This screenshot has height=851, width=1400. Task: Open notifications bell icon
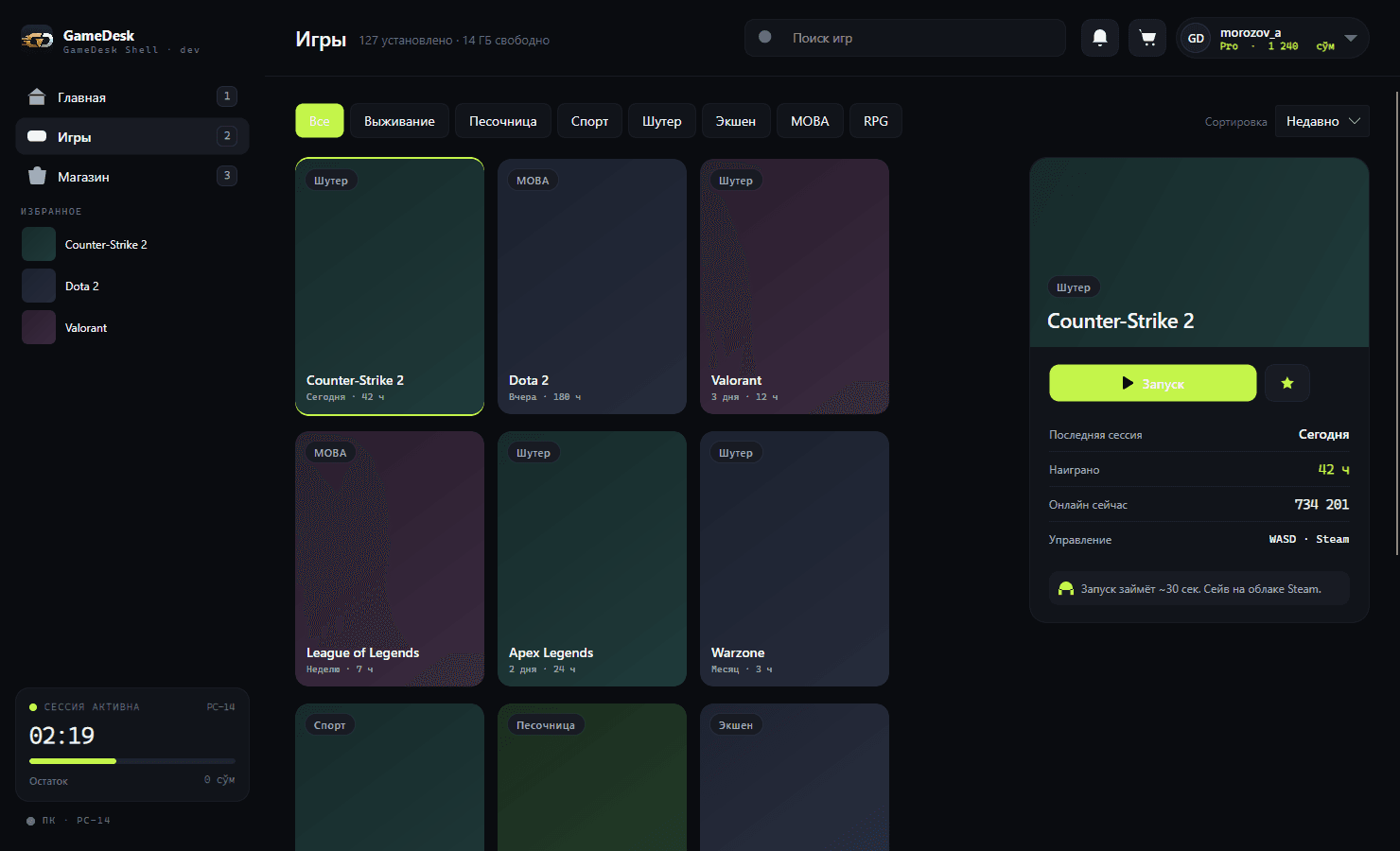[1100, 38]
